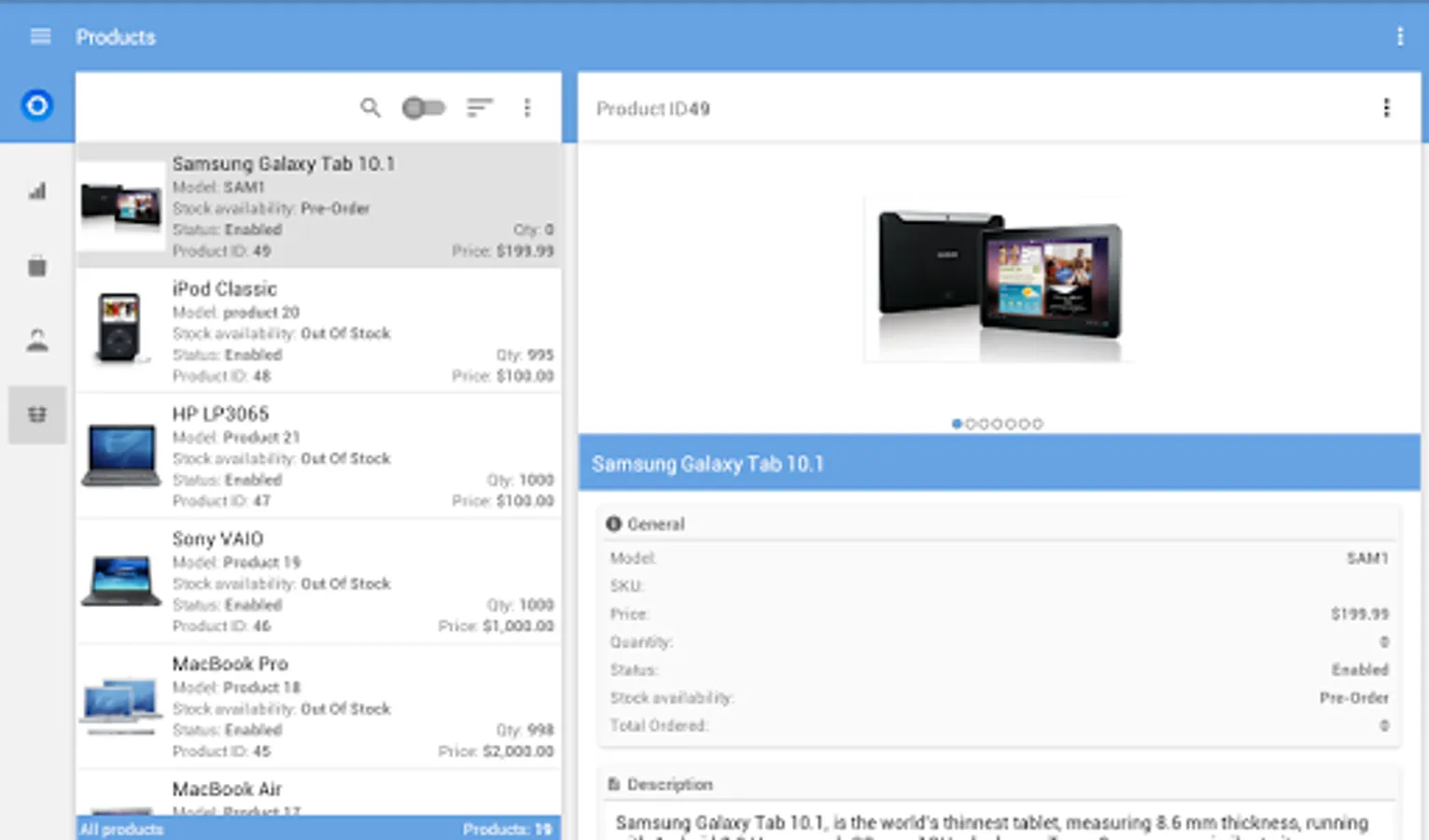
Task: Click the Samsung Galaxy Tab 10.1 blue title bar
Action: [999, 463]
